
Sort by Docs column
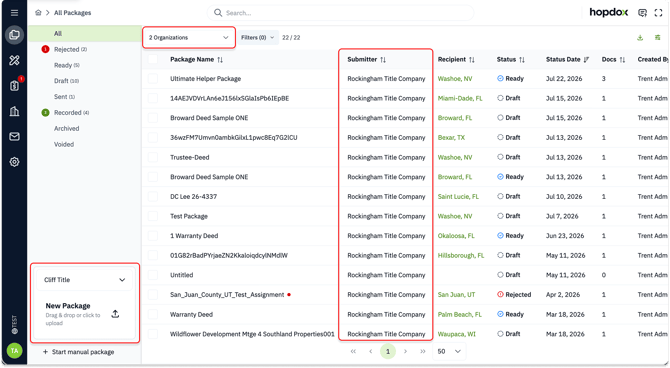point(623,60)
